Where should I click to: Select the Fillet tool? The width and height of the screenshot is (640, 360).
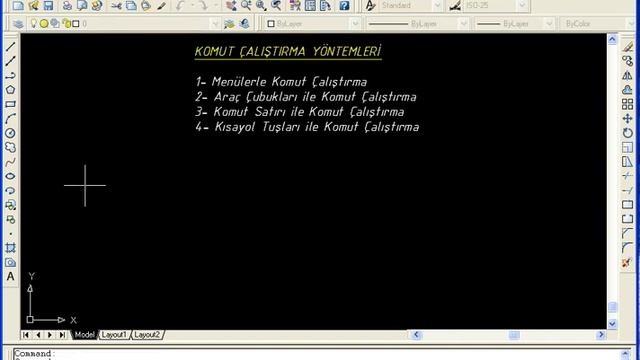click(627, 248)
